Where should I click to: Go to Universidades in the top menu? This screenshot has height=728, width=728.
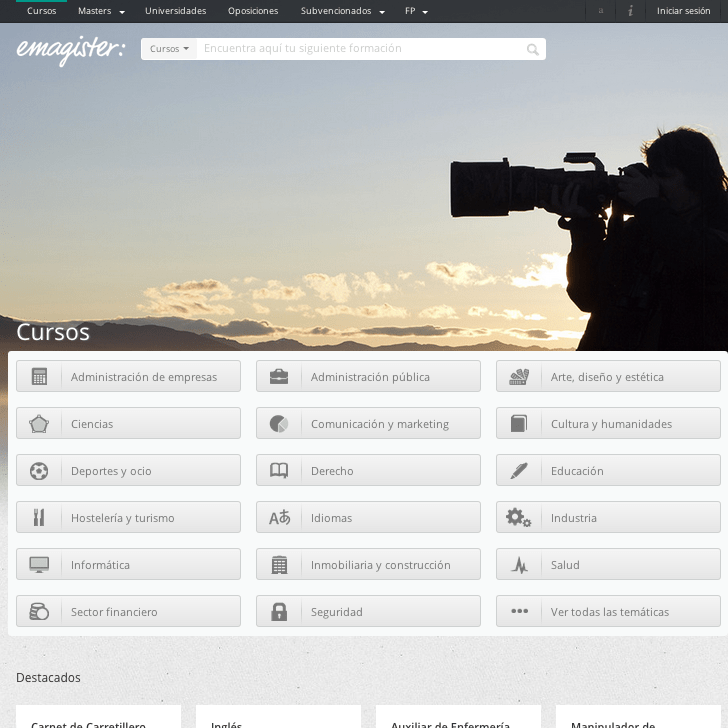click(x=175, y=11)
